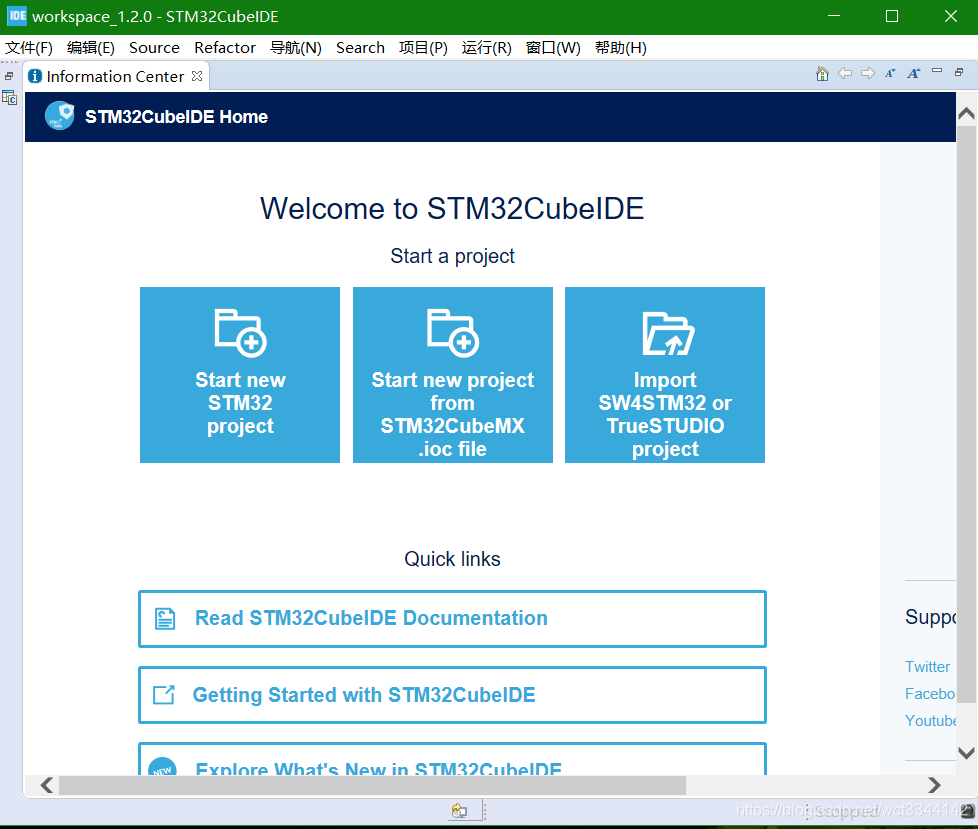This screenshot has width=978, height=829.
Task: Go back using the left arrow toolbar icon
Action: (x=845, y=74)
